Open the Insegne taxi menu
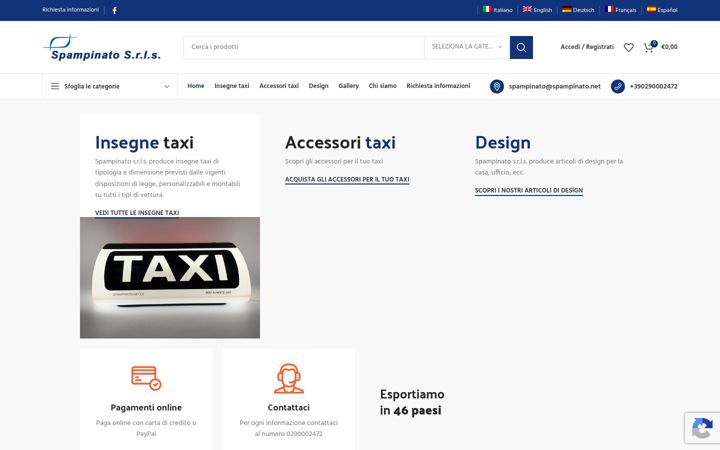Screen dimensions: 720x450 (232, 86)
